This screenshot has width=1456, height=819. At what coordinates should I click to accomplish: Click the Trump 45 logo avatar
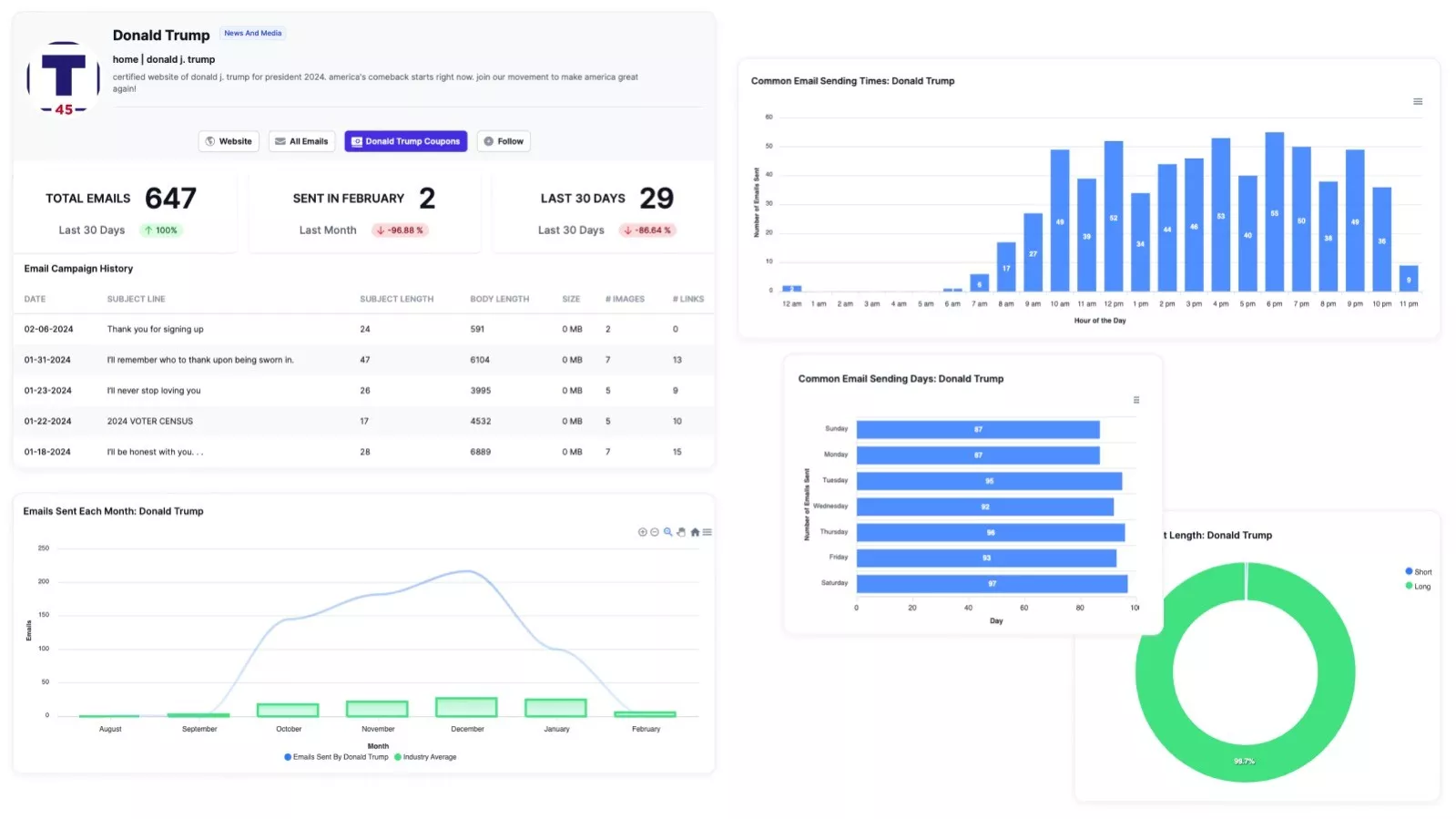point(64,79)
